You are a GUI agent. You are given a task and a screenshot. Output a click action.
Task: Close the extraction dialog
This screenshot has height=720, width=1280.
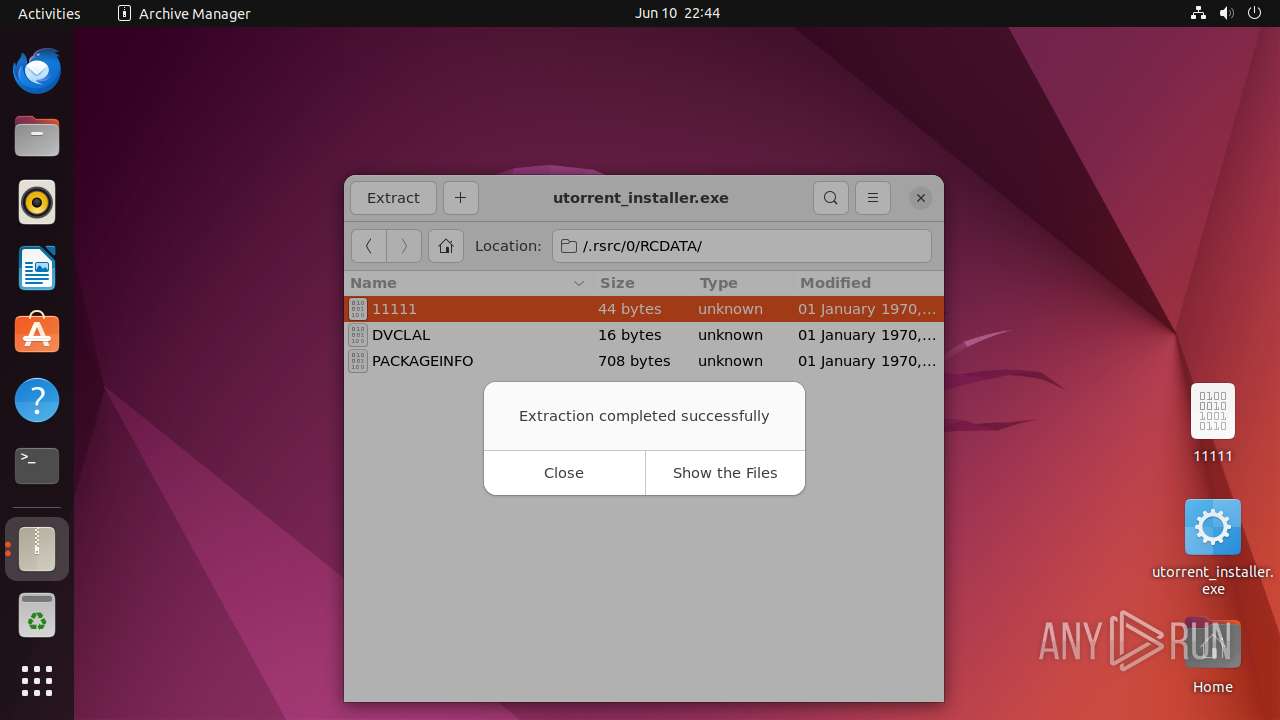point(564,473)
